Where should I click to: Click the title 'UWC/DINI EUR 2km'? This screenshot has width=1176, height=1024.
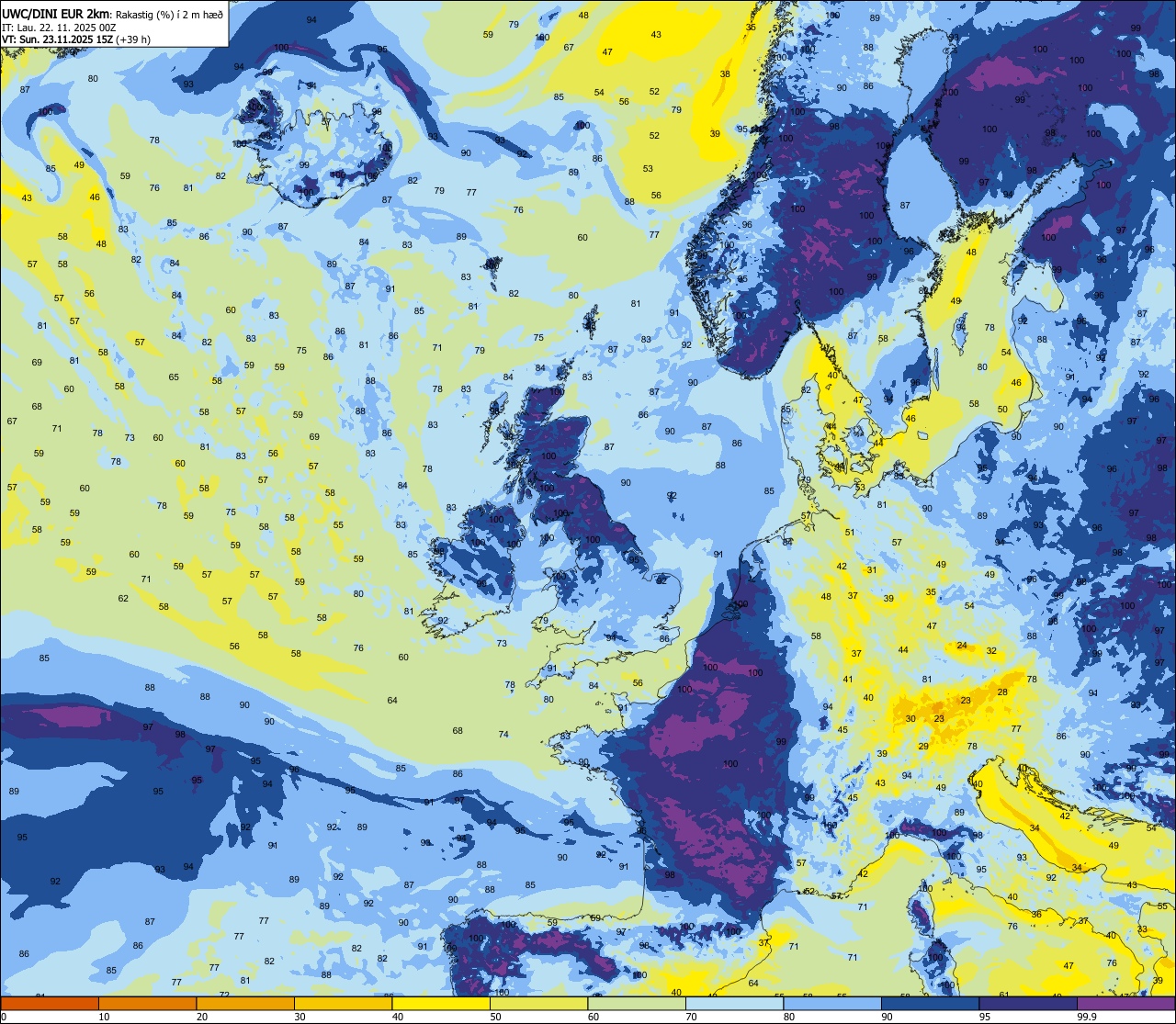tap(56, 14)
